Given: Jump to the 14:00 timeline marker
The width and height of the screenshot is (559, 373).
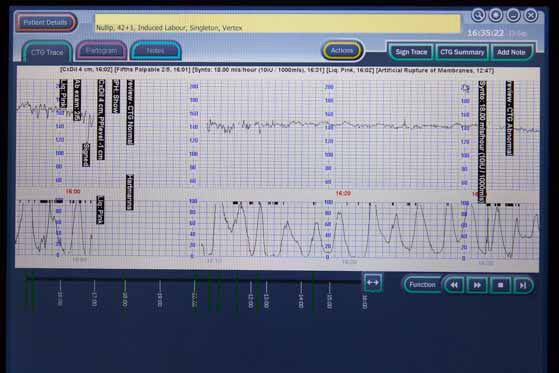Looking at the screenshot, I should coord(301,295).
